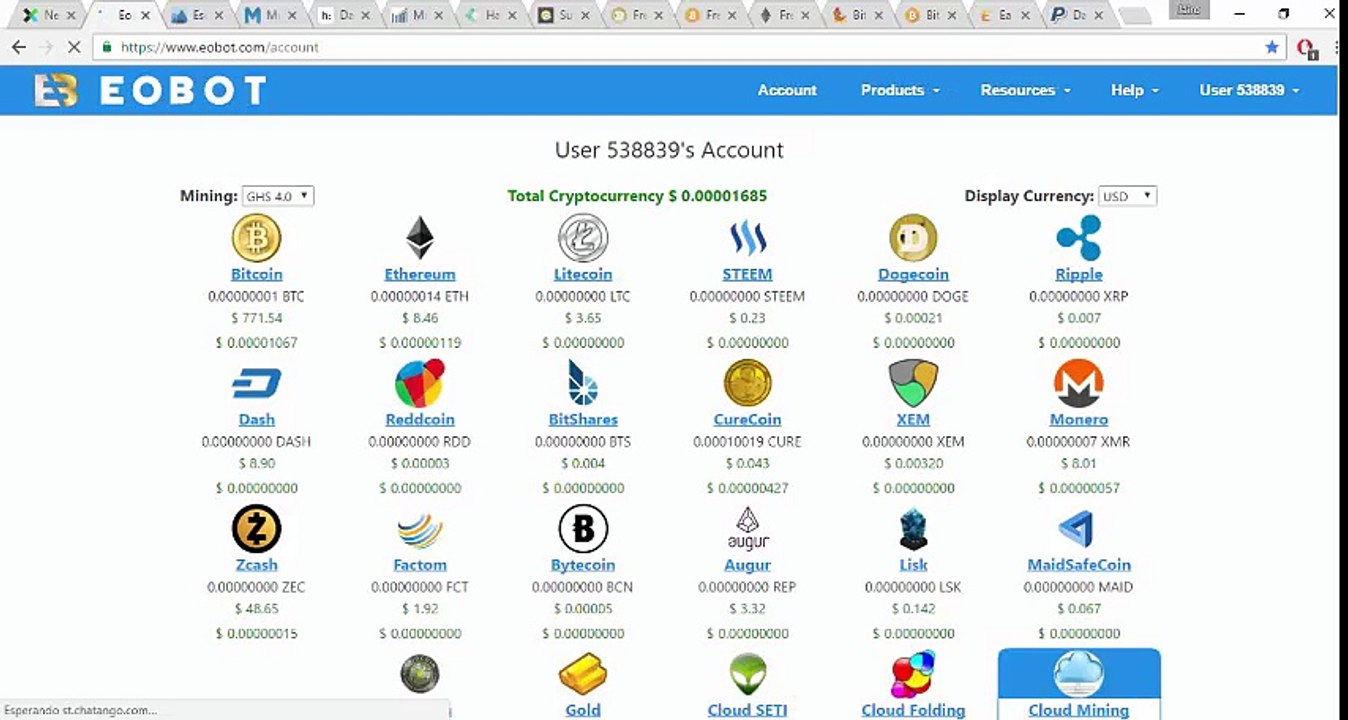Image resolution: width=1348 pixels, height=720 pixels.
Task: Click the '0.00010019 CURE' balance
Action: coord(747,441)
